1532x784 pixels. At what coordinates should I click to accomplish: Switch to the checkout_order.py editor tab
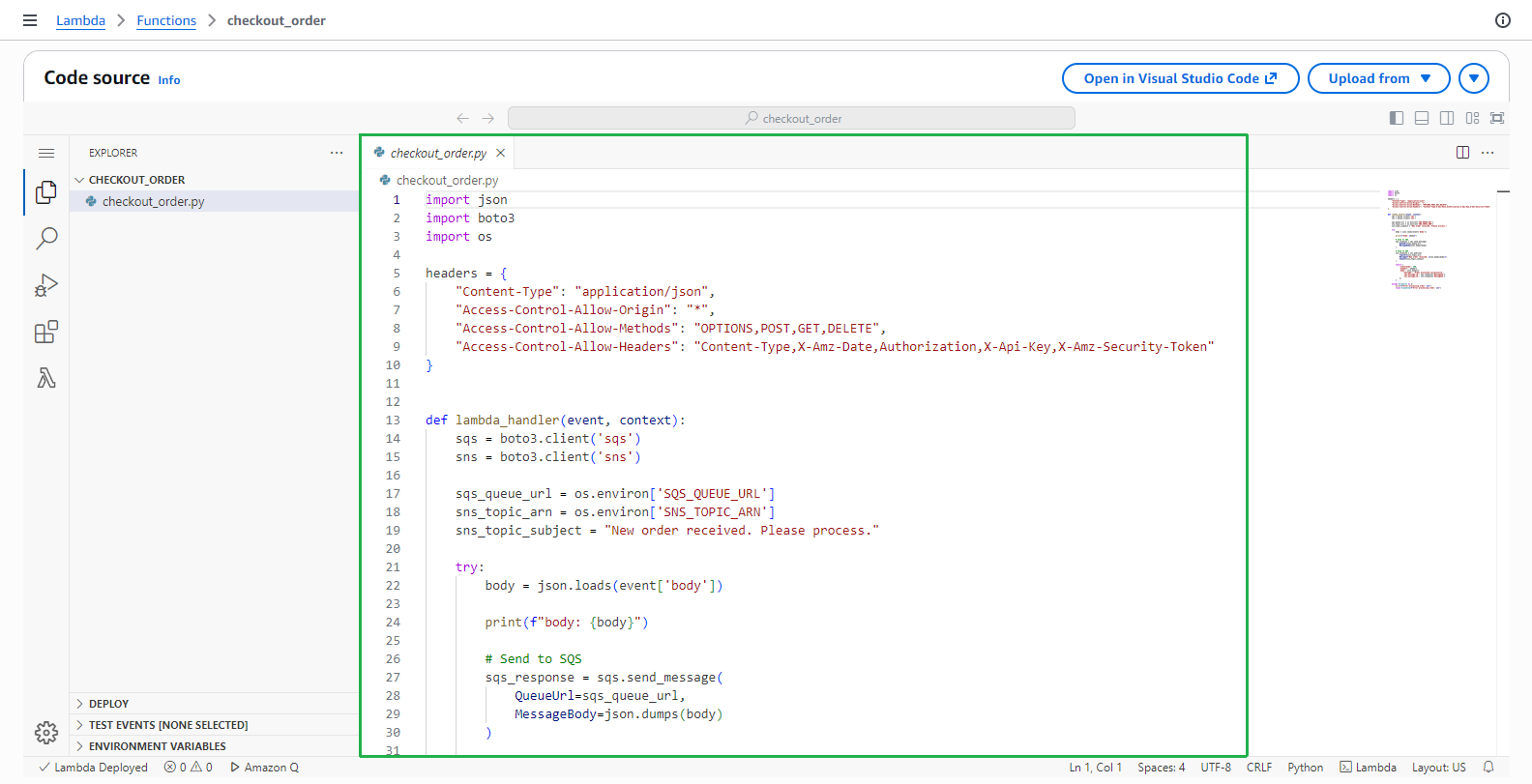coord(438,153)
